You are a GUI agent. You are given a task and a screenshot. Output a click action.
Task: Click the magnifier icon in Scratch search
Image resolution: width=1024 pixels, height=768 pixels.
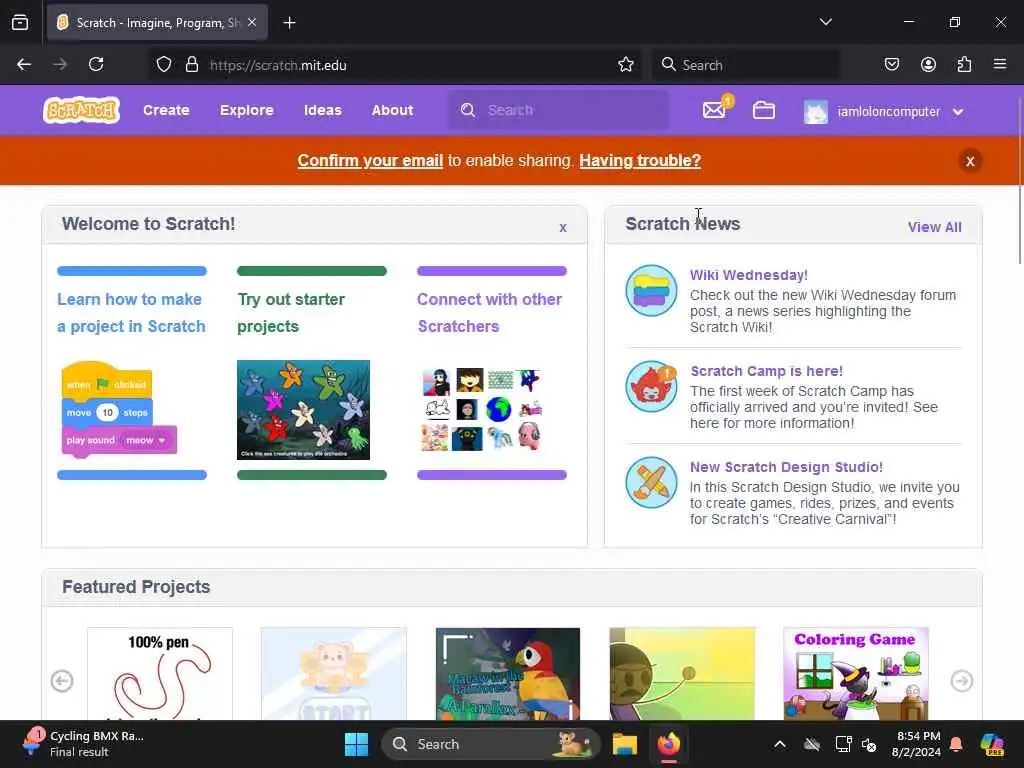468,110
